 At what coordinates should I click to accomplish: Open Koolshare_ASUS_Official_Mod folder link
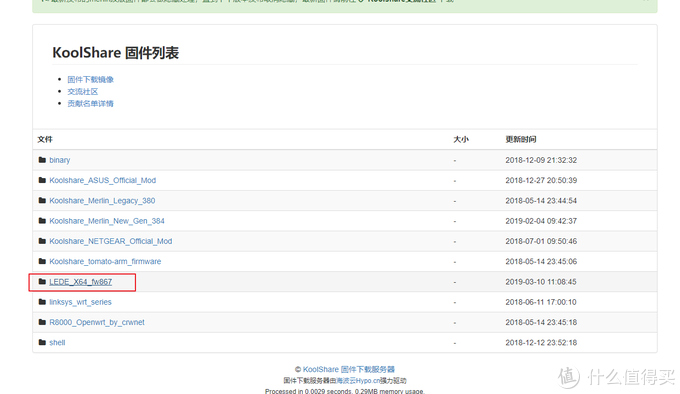pyautogui.click(x=102, y=180)
